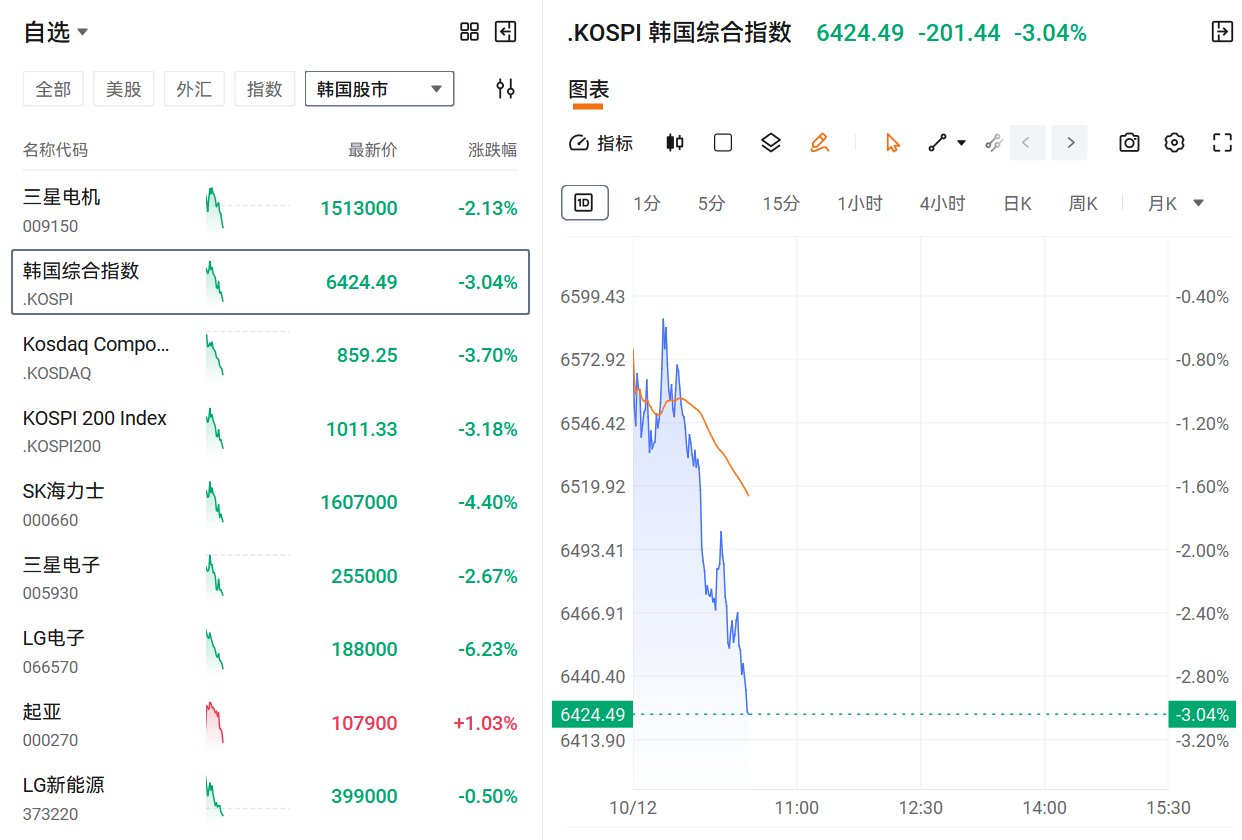Open the watchlist filter settings sliders icon

506,89
